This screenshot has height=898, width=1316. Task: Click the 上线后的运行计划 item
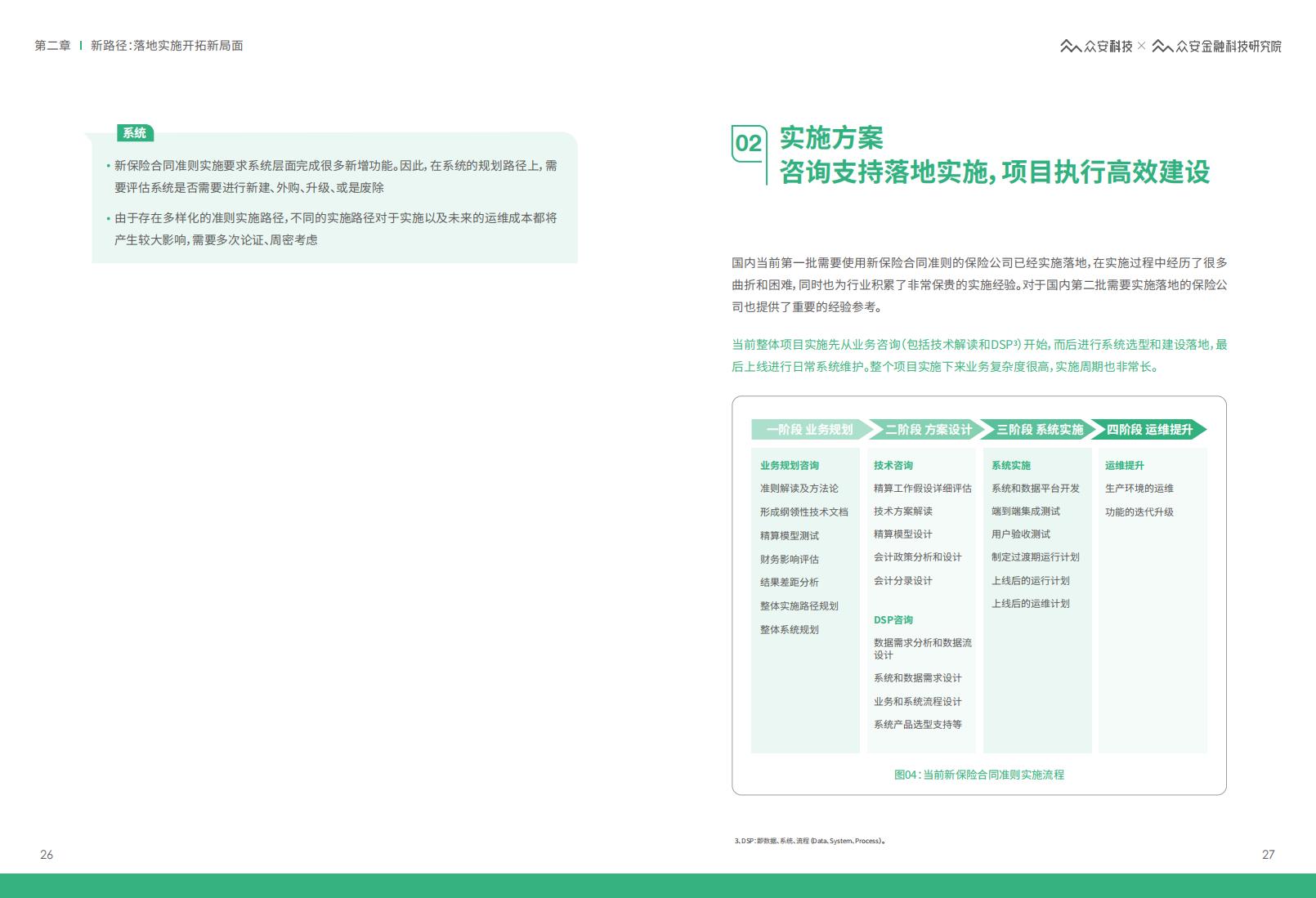click(1031, 581)
